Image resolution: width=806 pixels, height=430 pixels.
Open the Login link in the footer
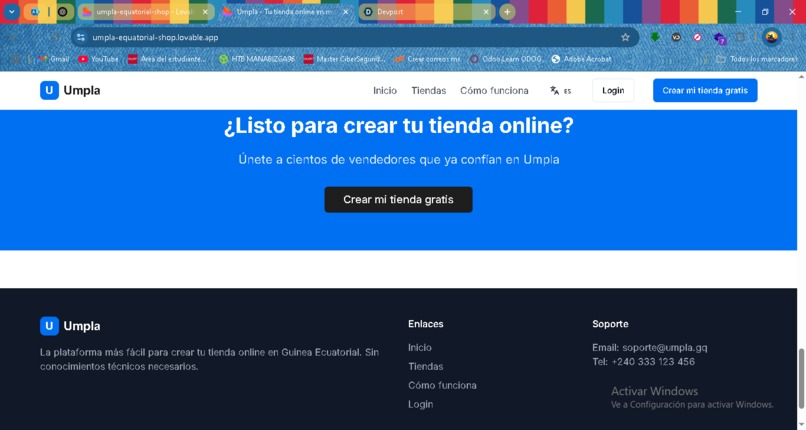click(420, 404)
